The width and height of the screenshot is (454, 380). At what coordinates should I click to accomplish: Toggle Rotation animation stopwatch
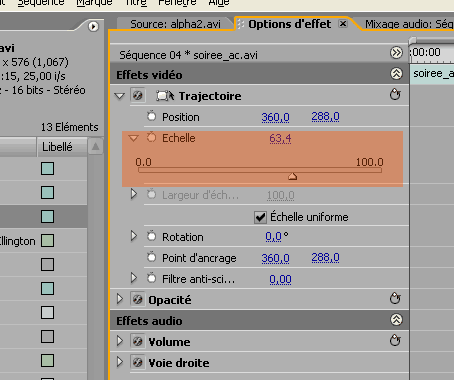(x=152, y=236)
